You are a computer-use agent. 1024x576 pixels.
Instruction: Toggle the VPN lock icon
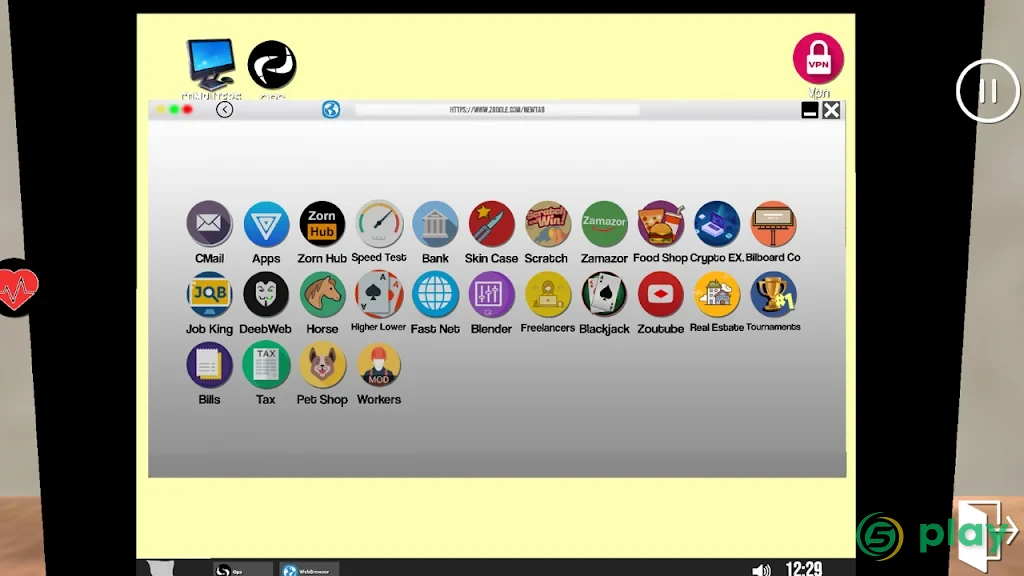[818, 59]
